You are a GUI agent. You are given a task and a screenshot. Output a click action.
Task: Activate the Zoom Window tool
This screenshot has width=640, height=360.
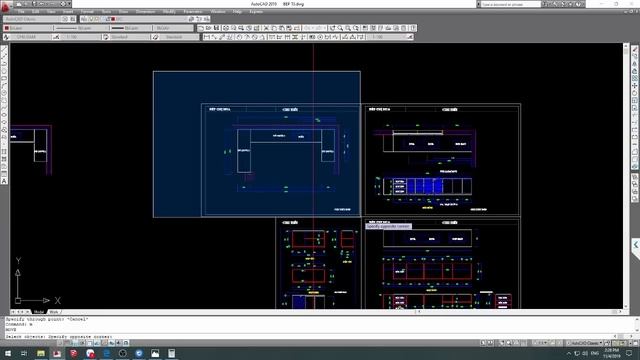pos(348,28)
